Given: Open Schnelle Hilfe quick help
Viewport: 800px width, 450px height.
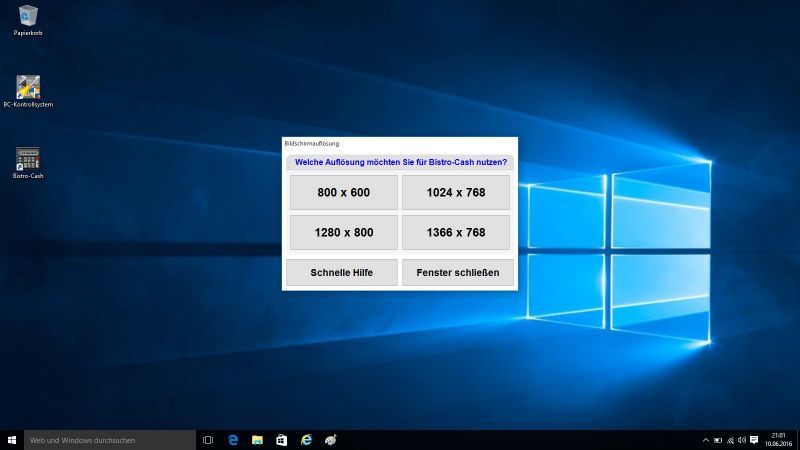Looking at the screenshot, I should tap(341, 272).
